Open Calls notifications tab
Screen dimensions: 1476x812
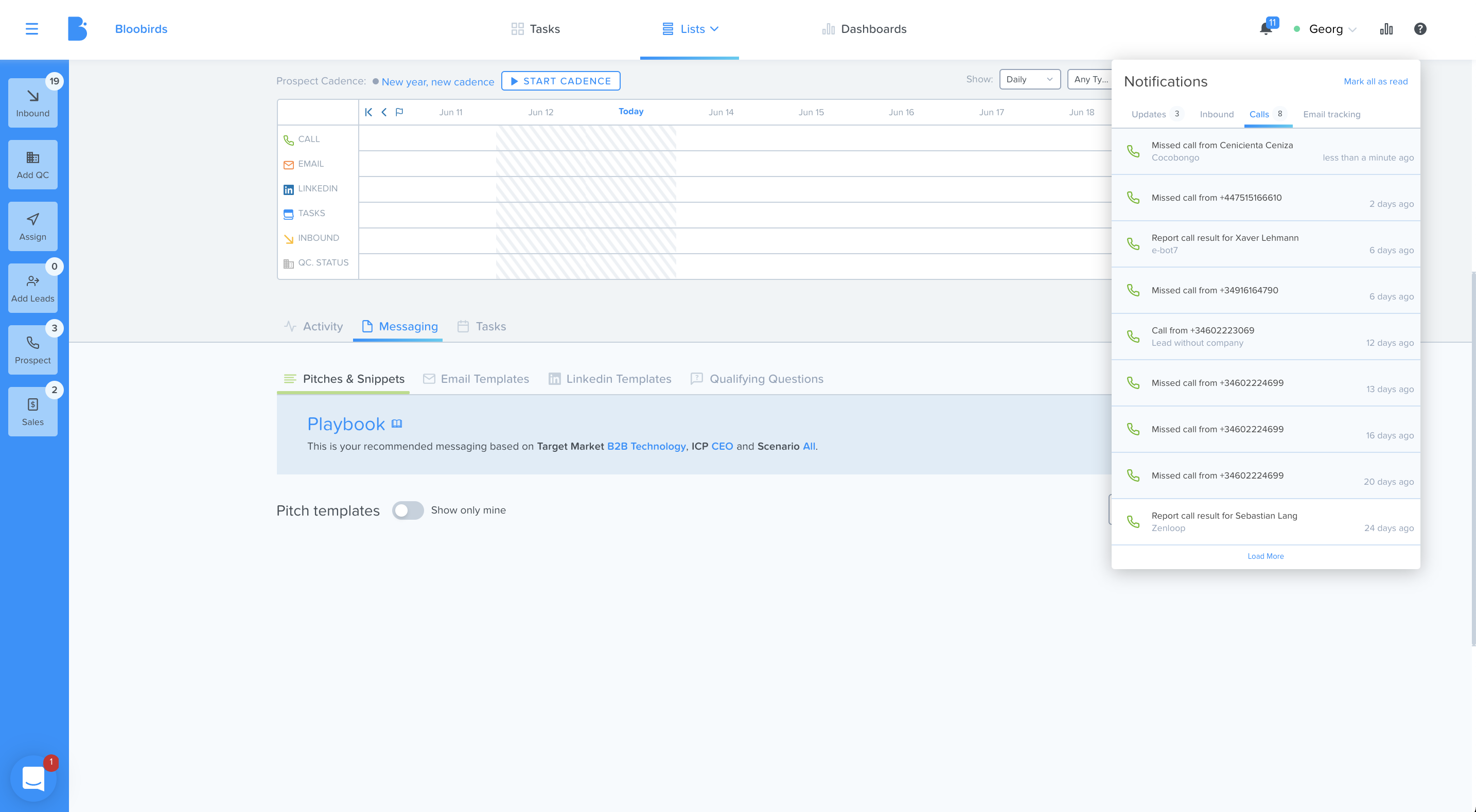click(1267, 114)
